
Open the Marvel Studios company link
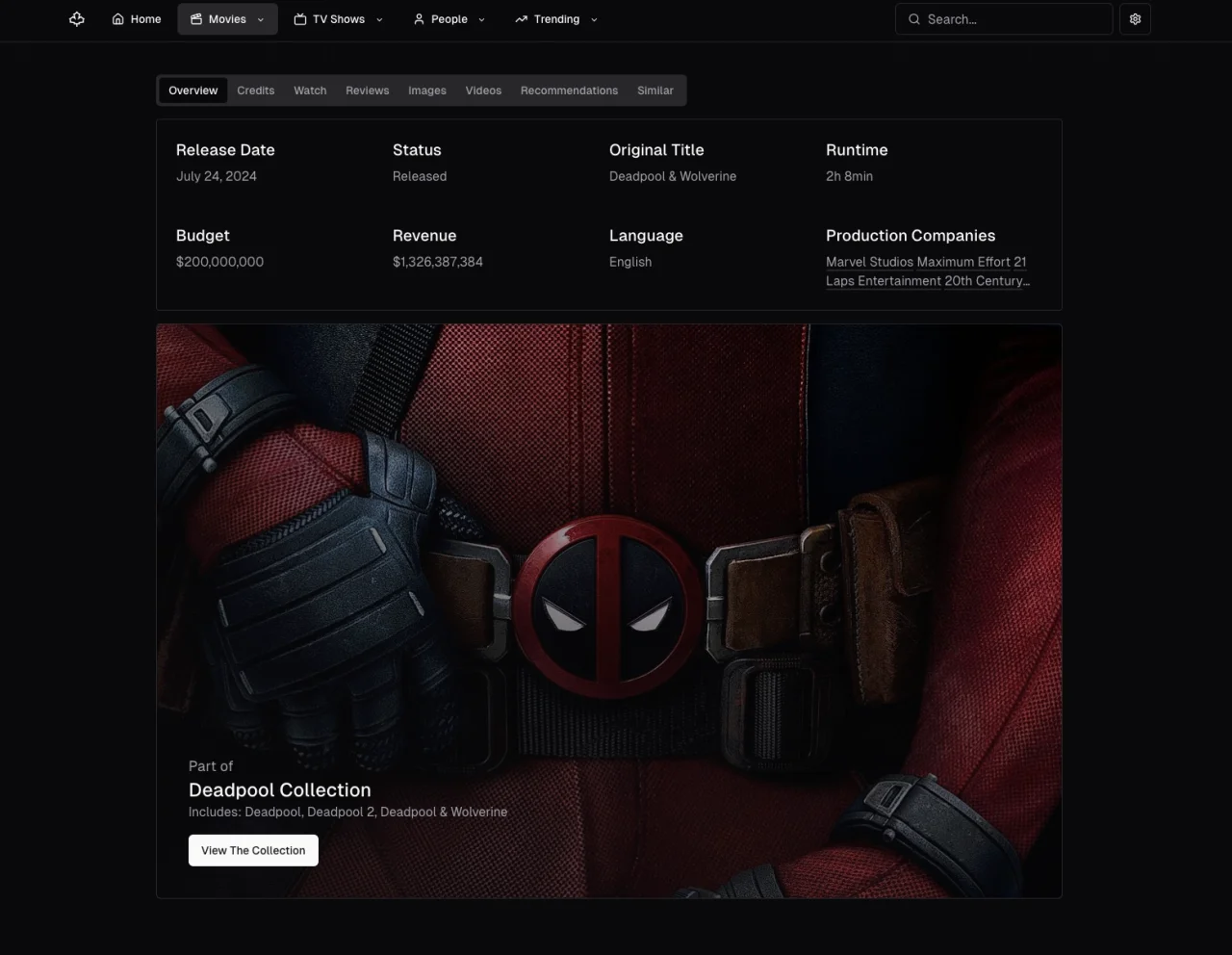click(x=869, y=262)
